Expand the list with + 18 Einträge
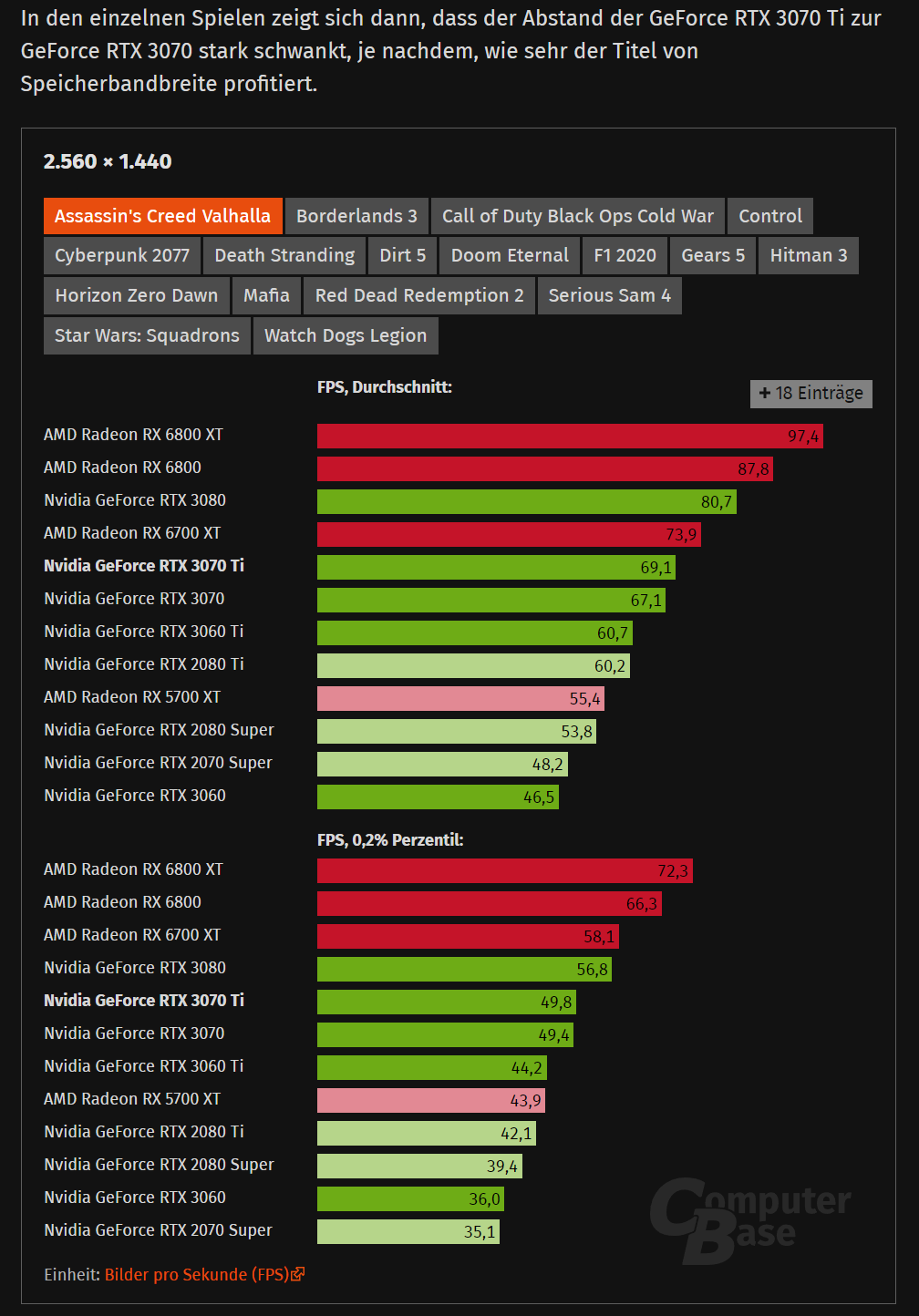Image resolution: width=919 pixels, height=1316 pixels. pos(811,394)
